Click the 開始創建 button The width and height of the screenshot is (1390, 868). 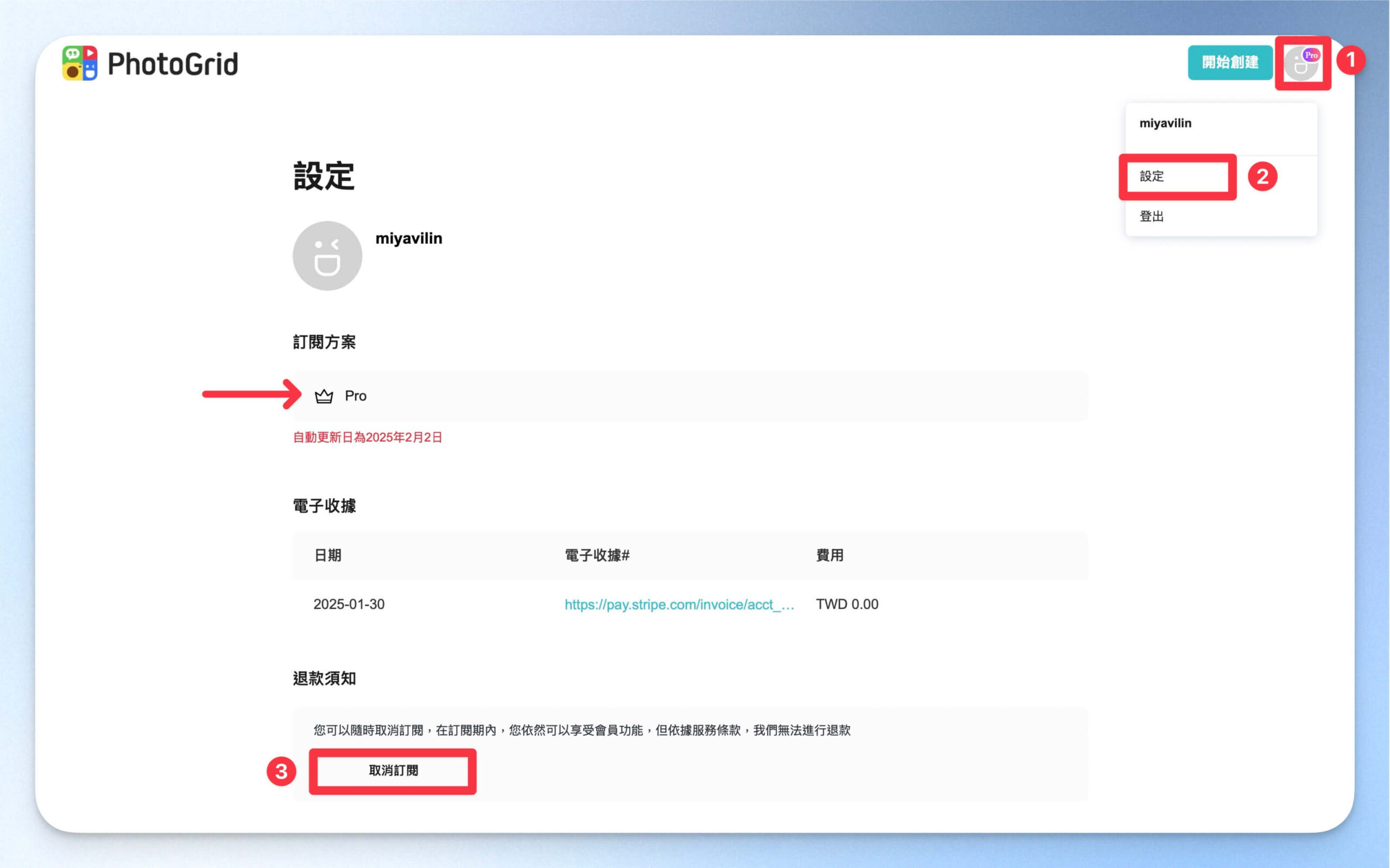click(x=1230, y=62)
